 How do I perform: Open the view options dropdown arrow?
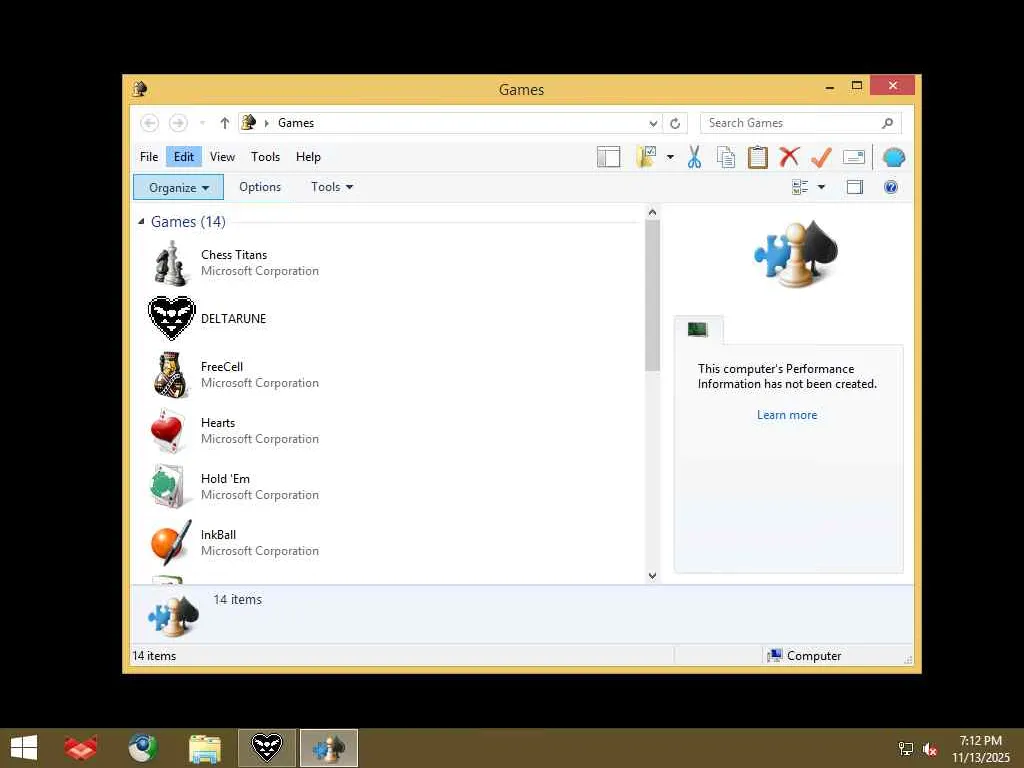tap(822, 187)
